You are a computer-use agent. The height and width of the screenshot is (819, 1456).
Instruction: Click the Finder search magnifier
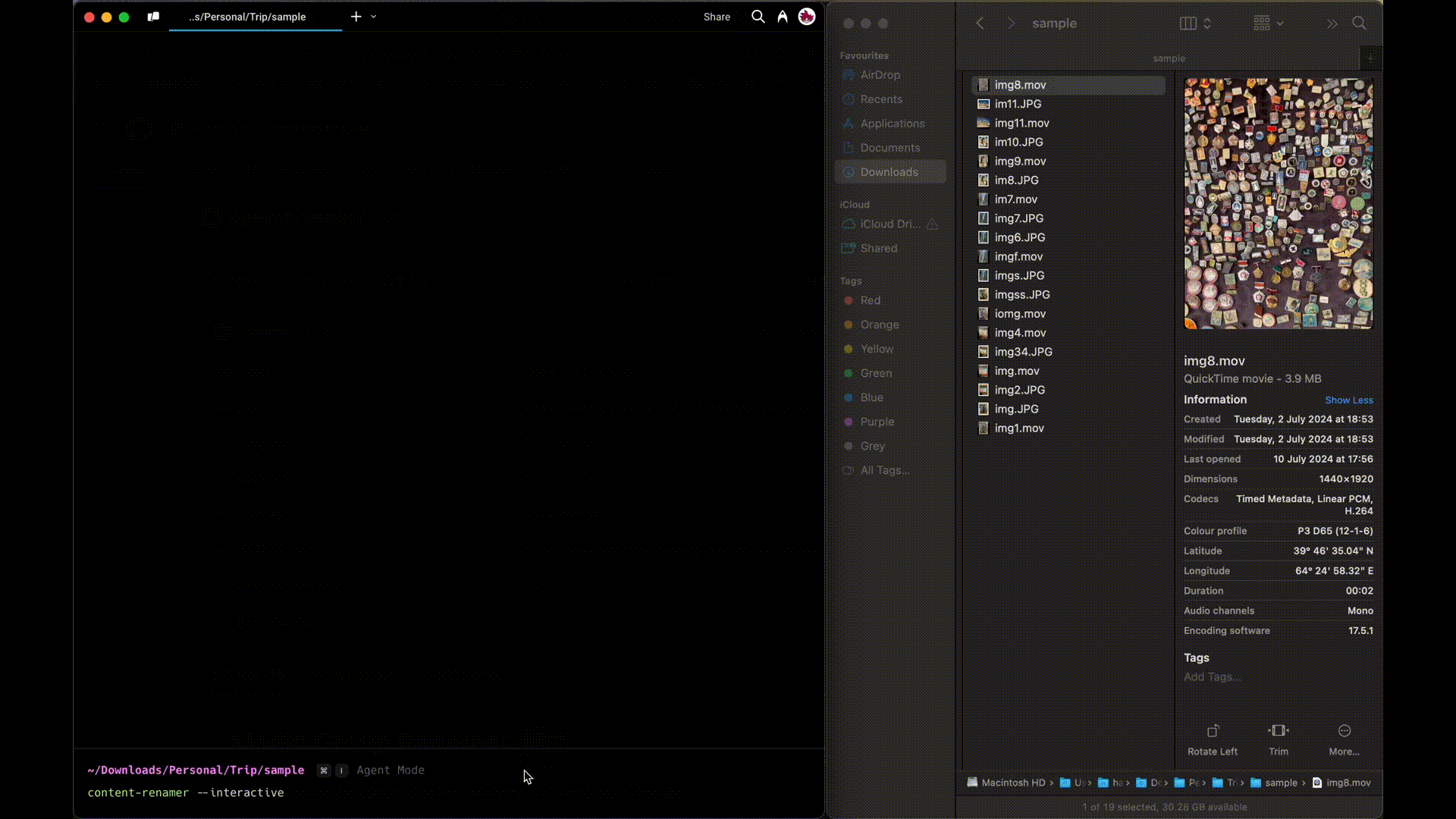pos(1359,24)
